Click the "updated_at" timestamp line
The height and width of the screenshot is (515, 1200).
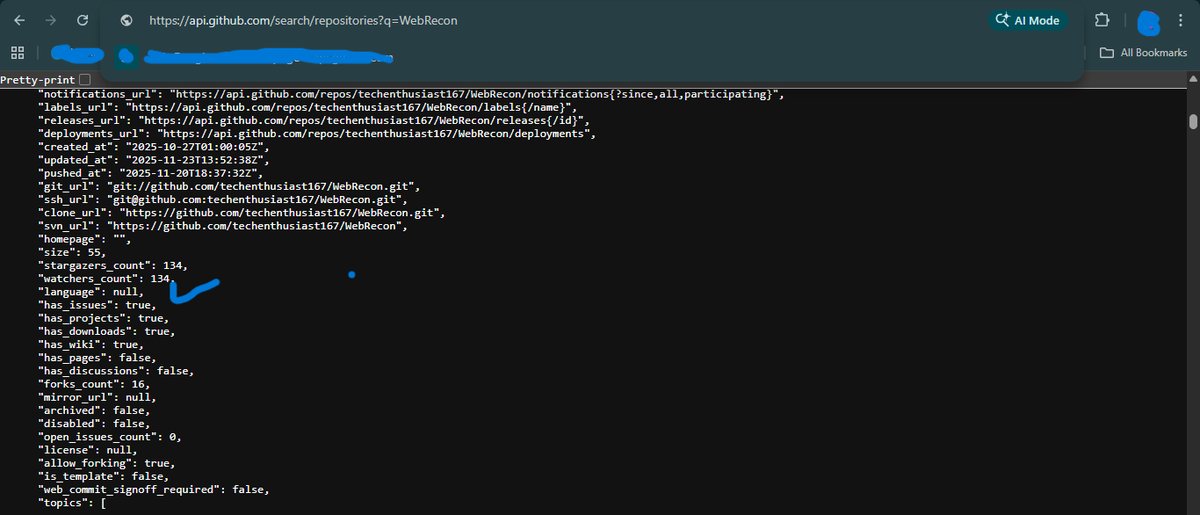(154, 159)
